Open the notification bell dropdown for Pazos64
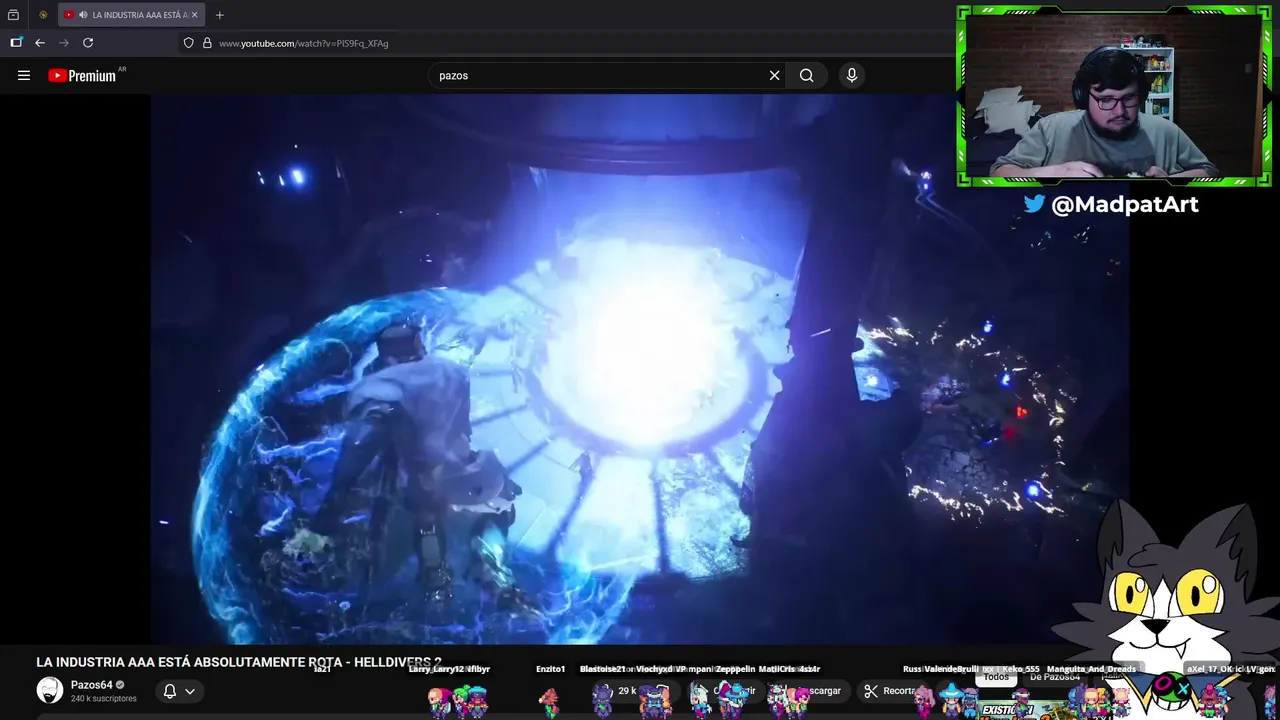Image resolution: width=1280 pixels, height=720 pixels. coord(179,691)
